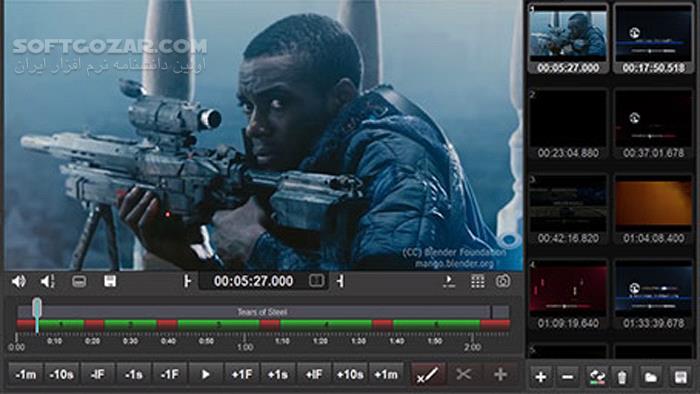Take a snapshot with the camera icon
Viewport: 700px width, 394px height.
pos(503,281)
